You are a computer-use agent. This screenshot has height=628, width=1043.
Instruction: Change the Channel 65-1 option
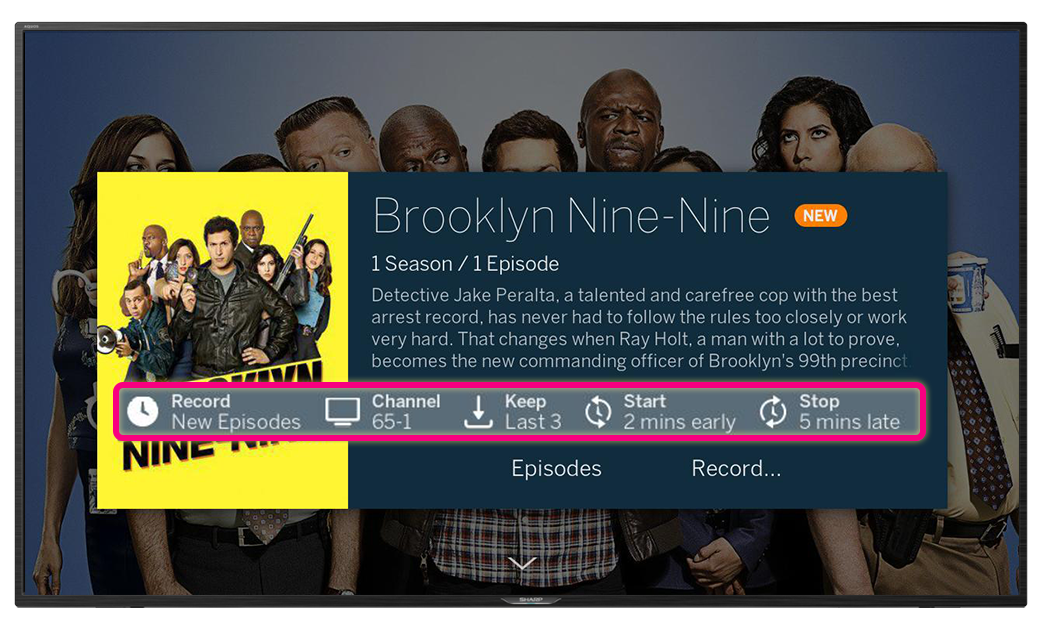point(383,412)
